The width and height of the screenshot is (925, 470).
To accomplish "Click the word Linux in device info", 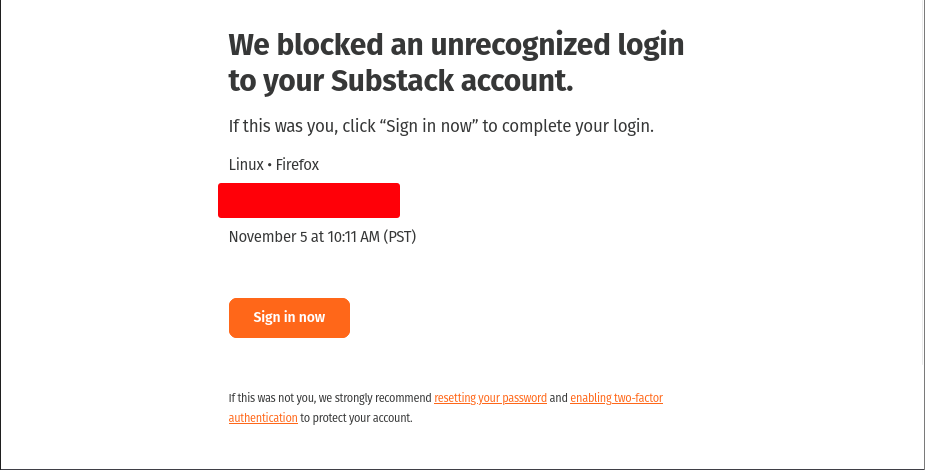I will [246, 165].
